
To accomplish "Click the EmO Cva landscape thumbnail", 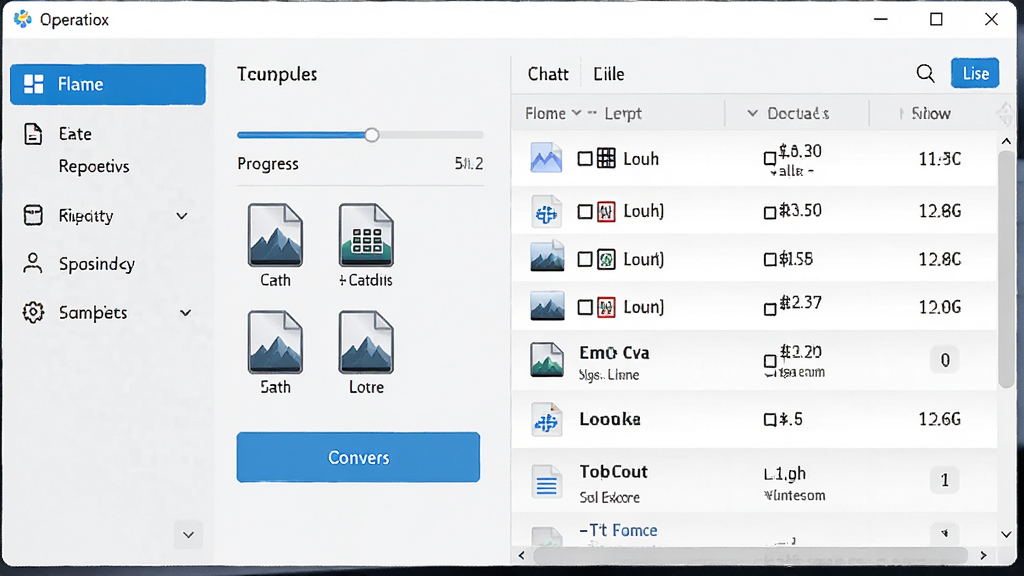I will 546,360.
